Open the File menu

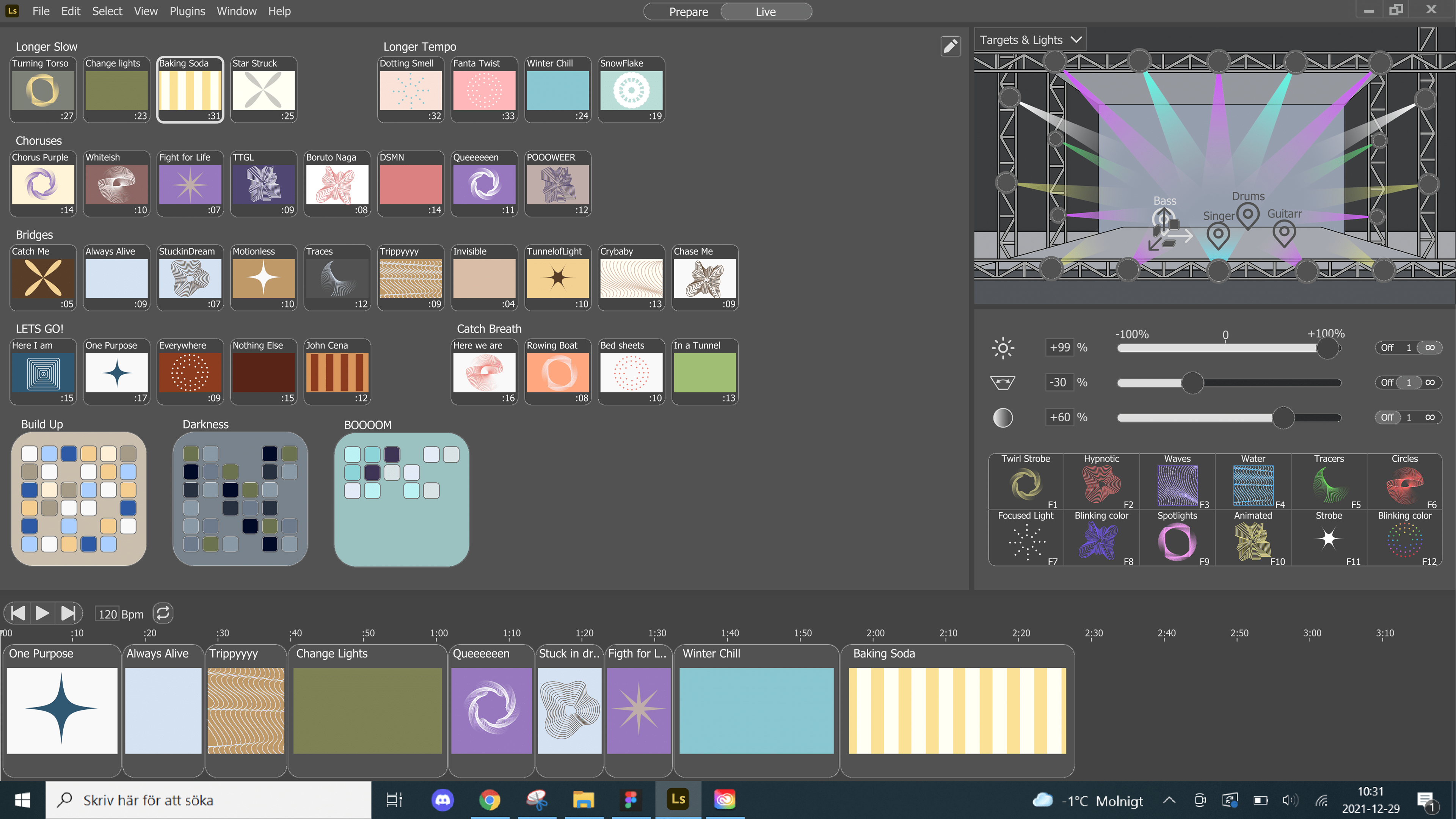(41, 11)
